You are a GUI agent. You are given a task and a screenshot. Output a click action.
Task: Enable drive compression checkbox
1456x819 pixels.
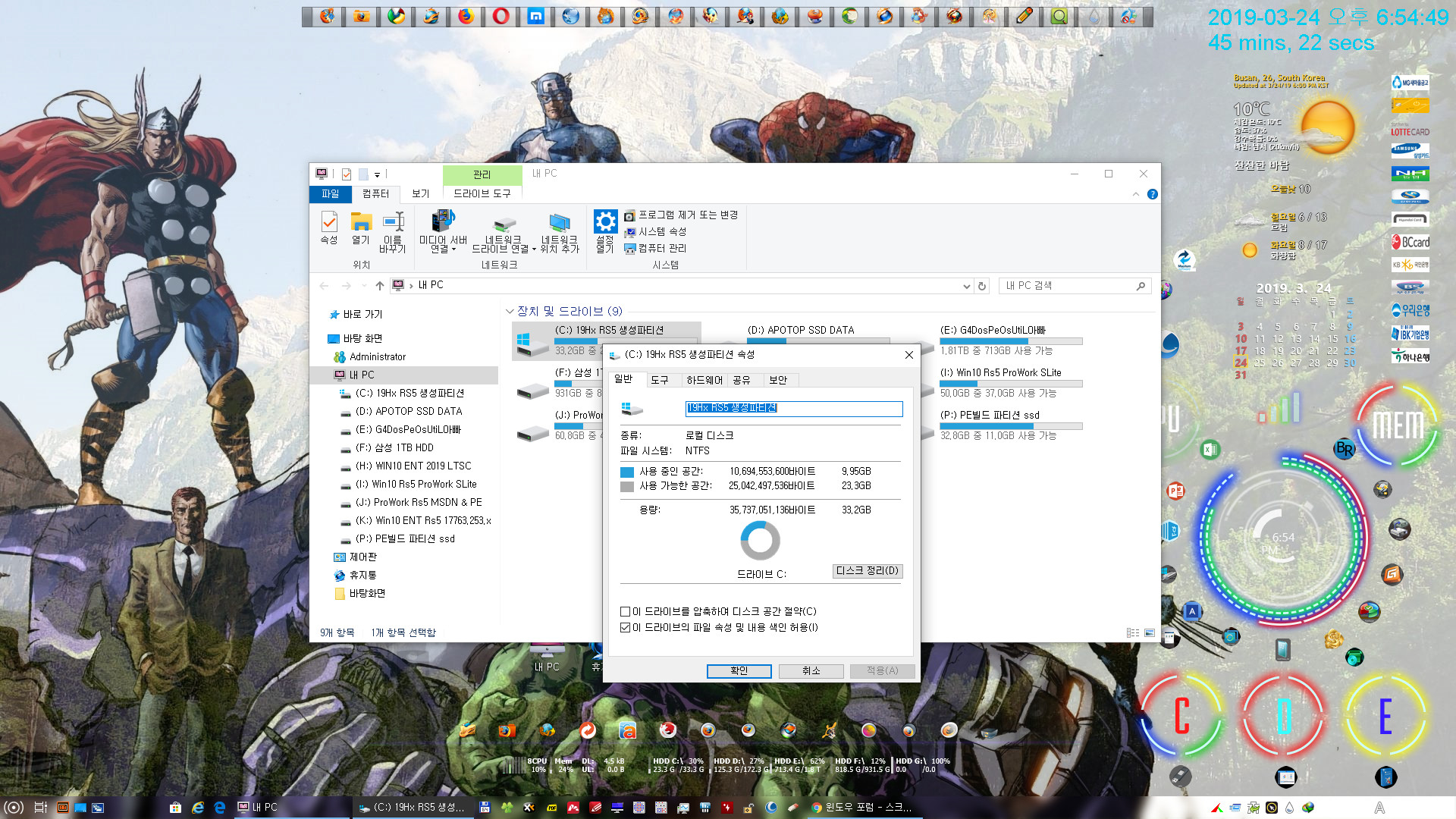coord(626,612)
